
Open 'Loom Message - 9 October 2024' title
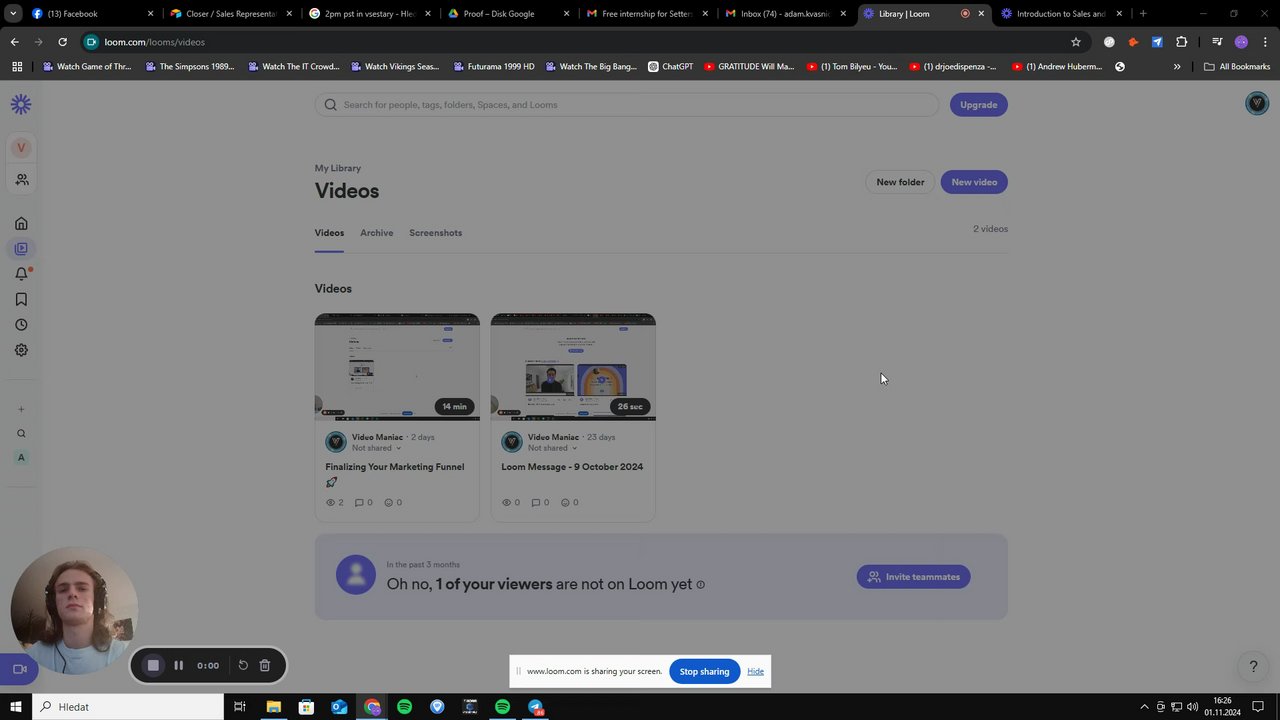point(572,467)
